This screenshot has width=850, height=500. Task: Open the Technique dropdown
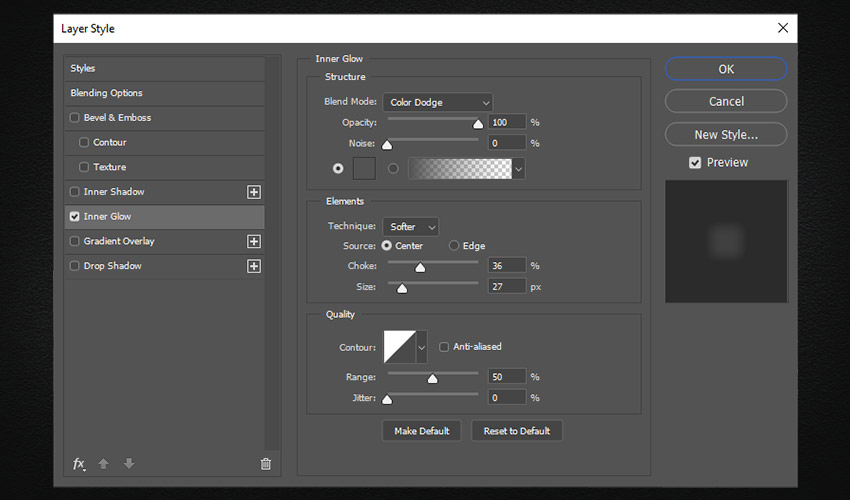[410, 227]
